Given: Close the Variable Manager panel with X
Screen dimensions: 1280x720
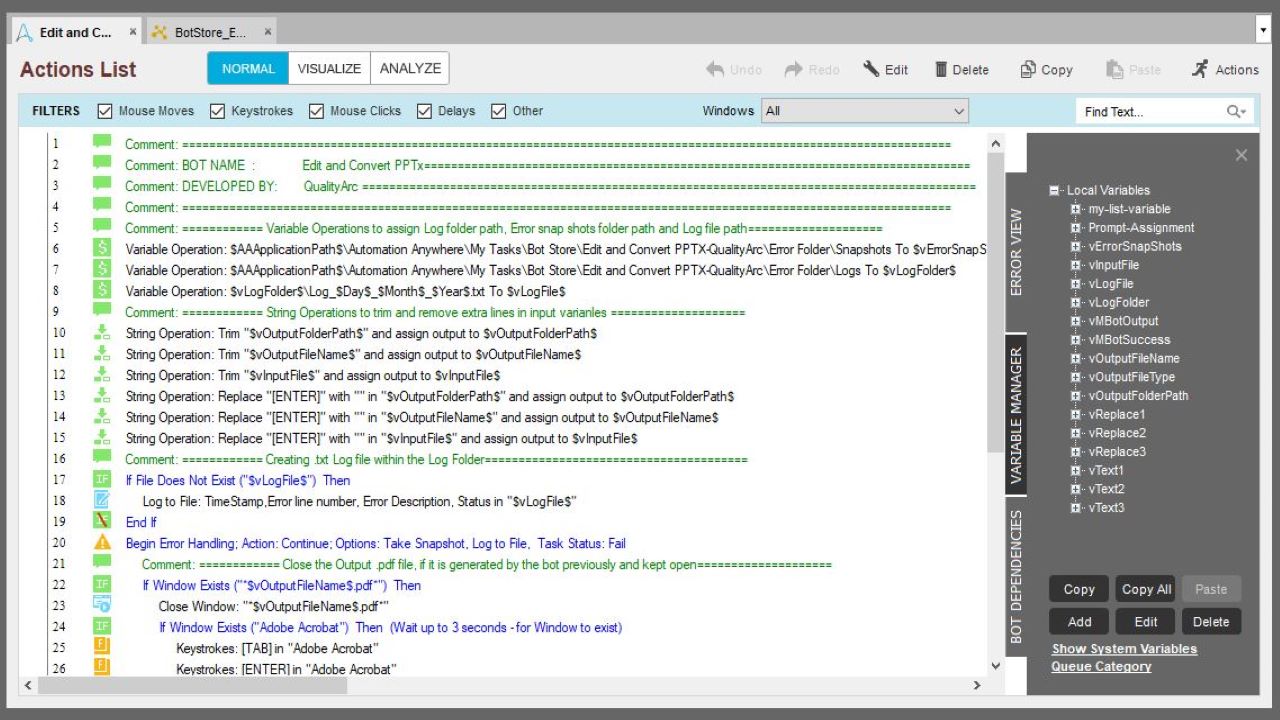Looking at the screenshot, I should pos(1241,155).
